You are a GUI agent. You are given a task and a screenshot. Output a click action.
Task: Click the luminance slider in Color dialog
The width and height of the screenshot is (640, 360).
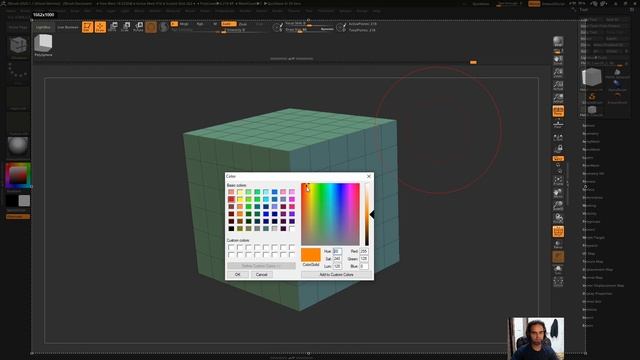367,214
